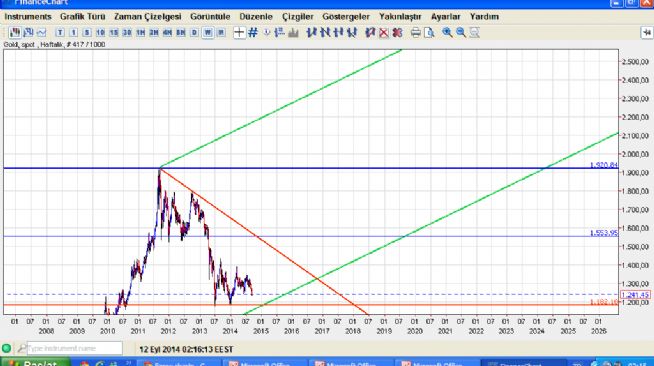The image size is (654, 366).
Task: Choose the 1H timeframe button
Action: pyautogui.click(x=141, y=33)
